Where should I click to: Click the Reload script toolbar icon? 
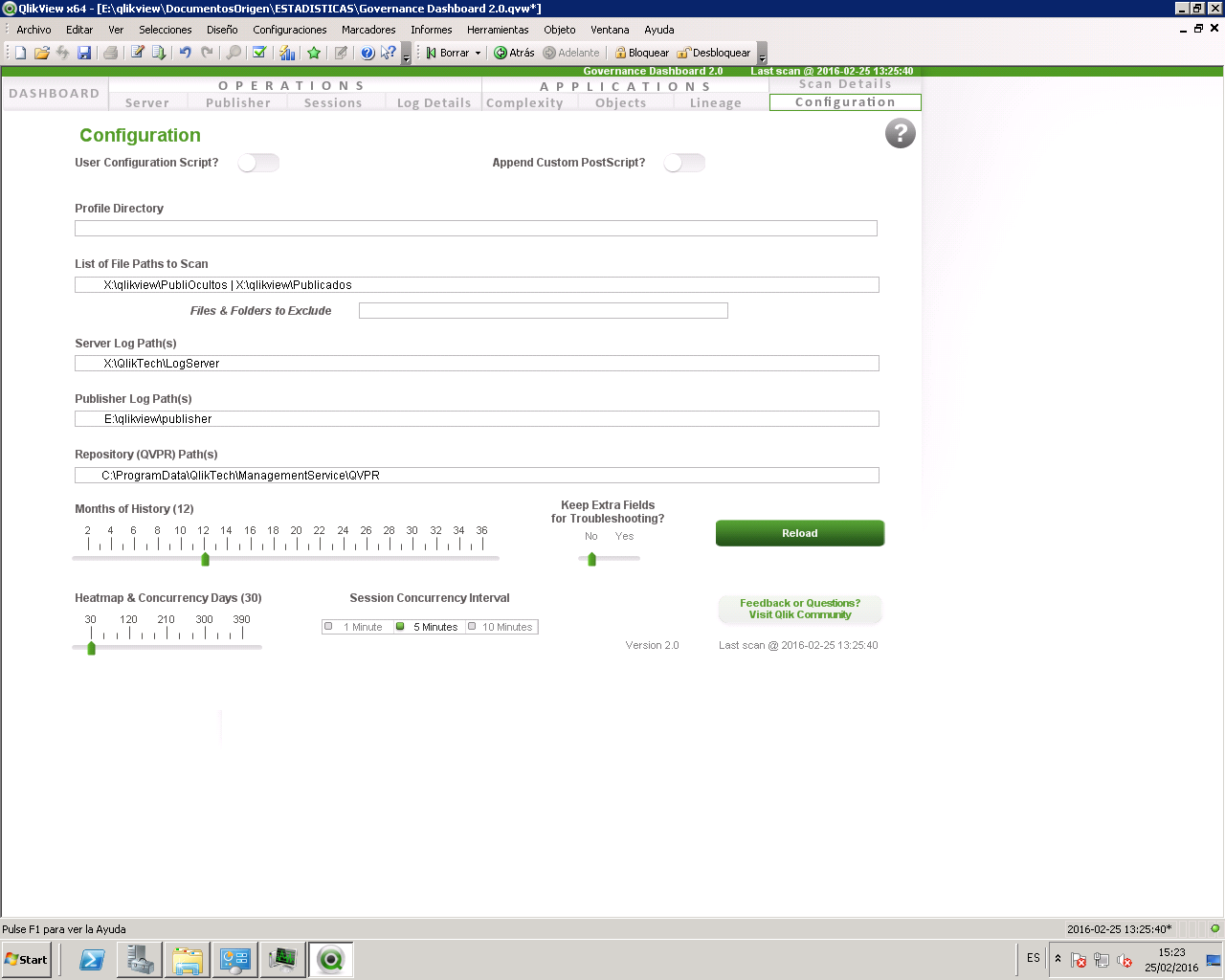coord(159,53)
